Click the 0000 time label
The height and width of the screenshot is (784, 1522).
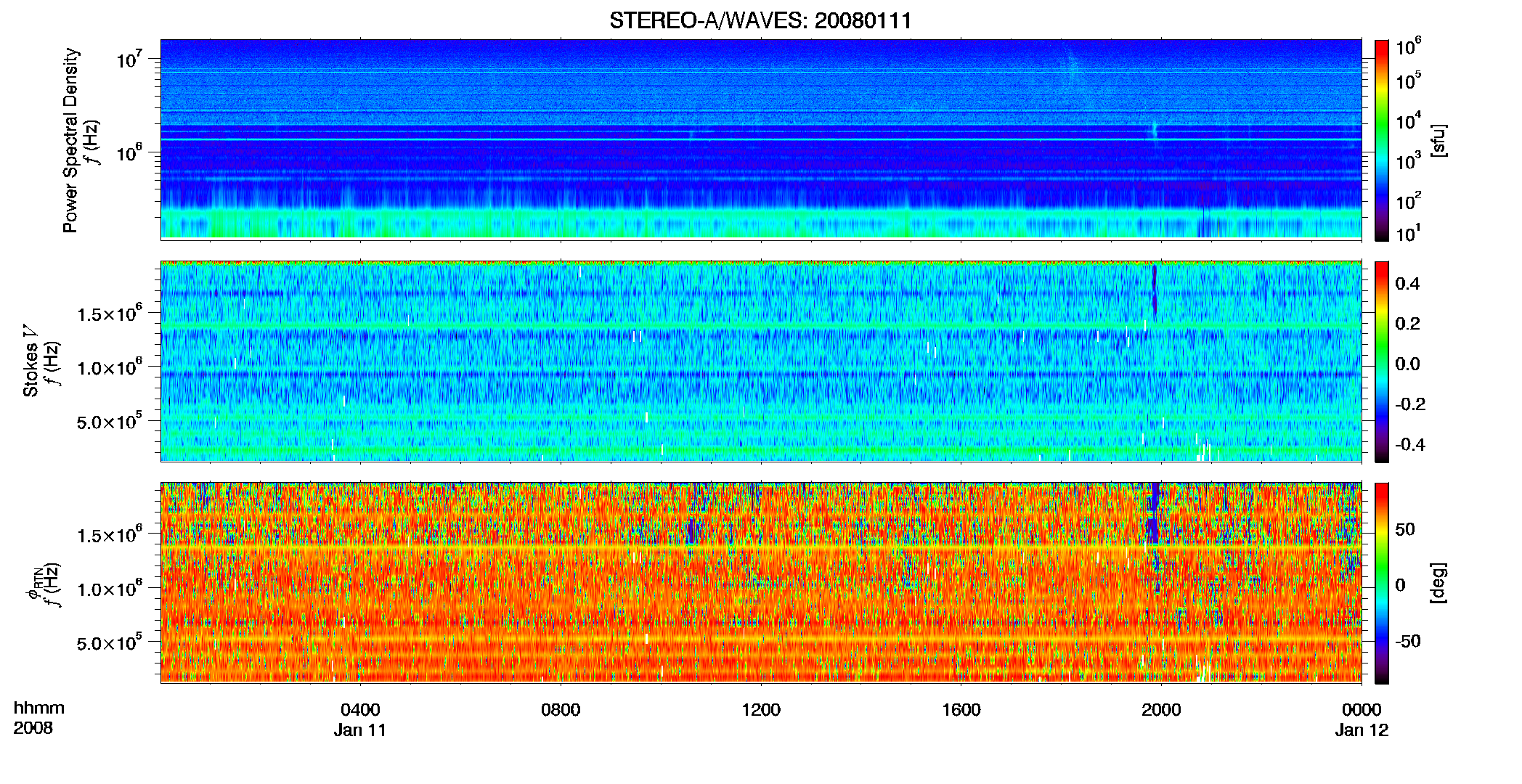[x=1362, y=710]
